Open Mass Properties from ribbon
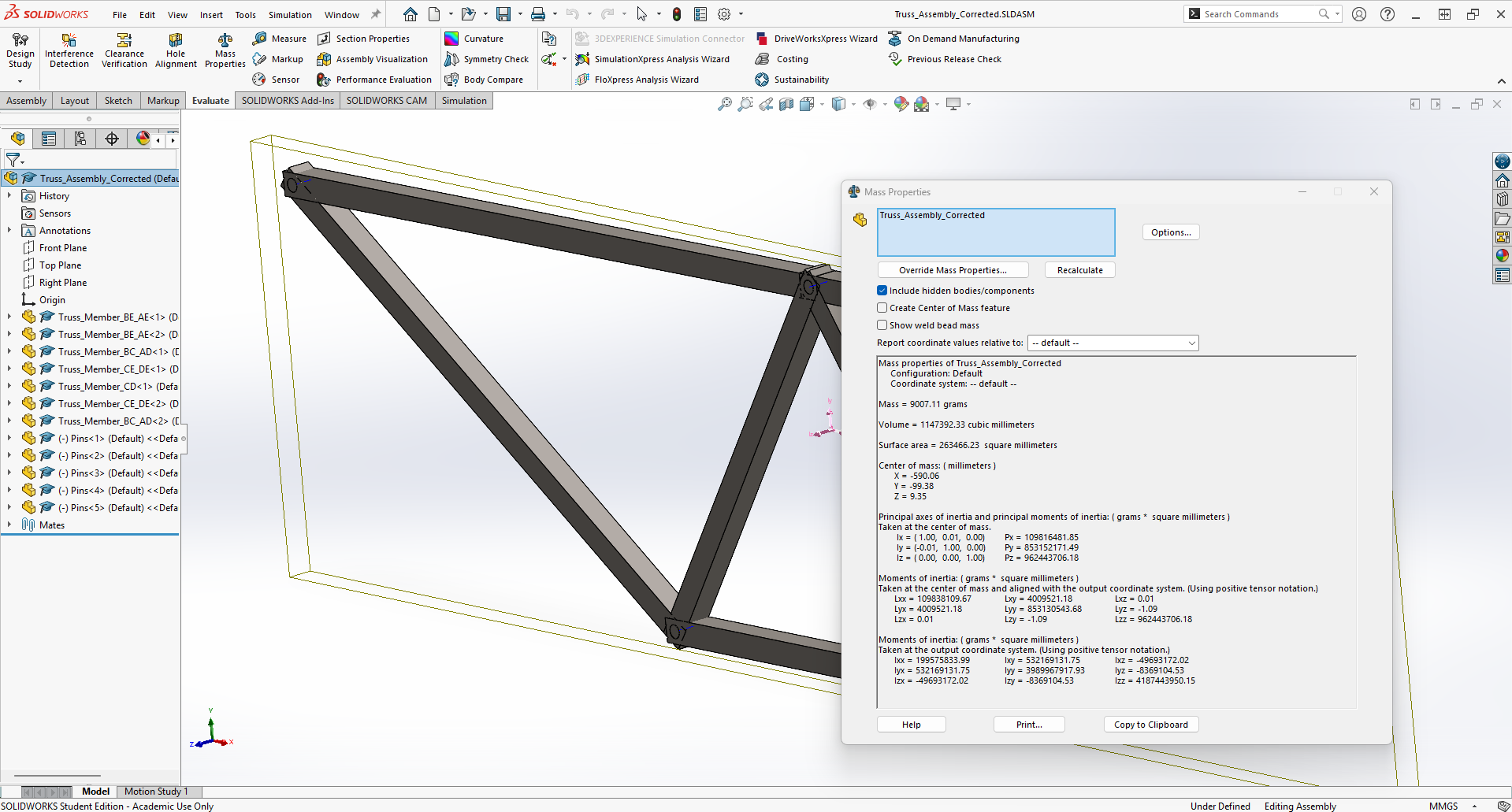 (225, 52)
